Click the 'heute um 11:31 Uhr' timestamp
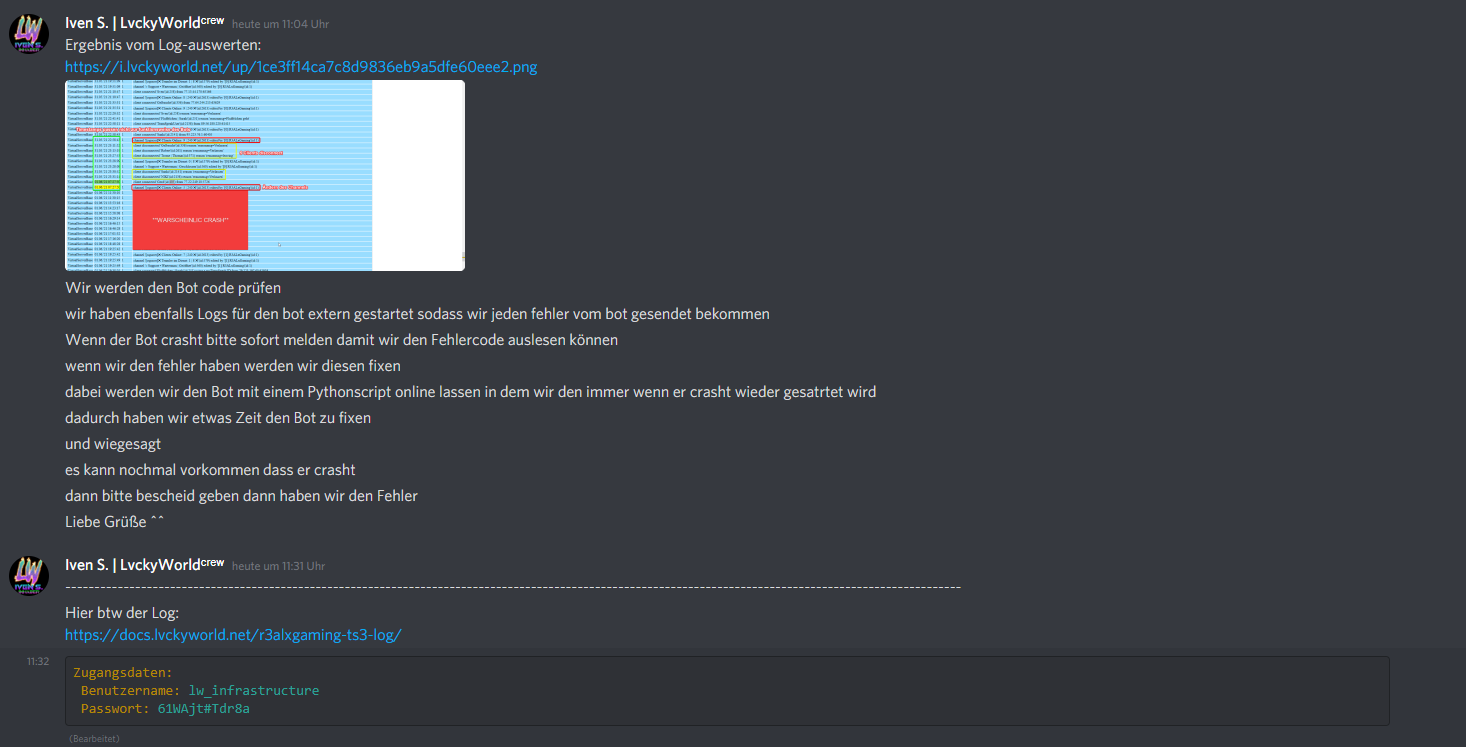 coord(278,567)
